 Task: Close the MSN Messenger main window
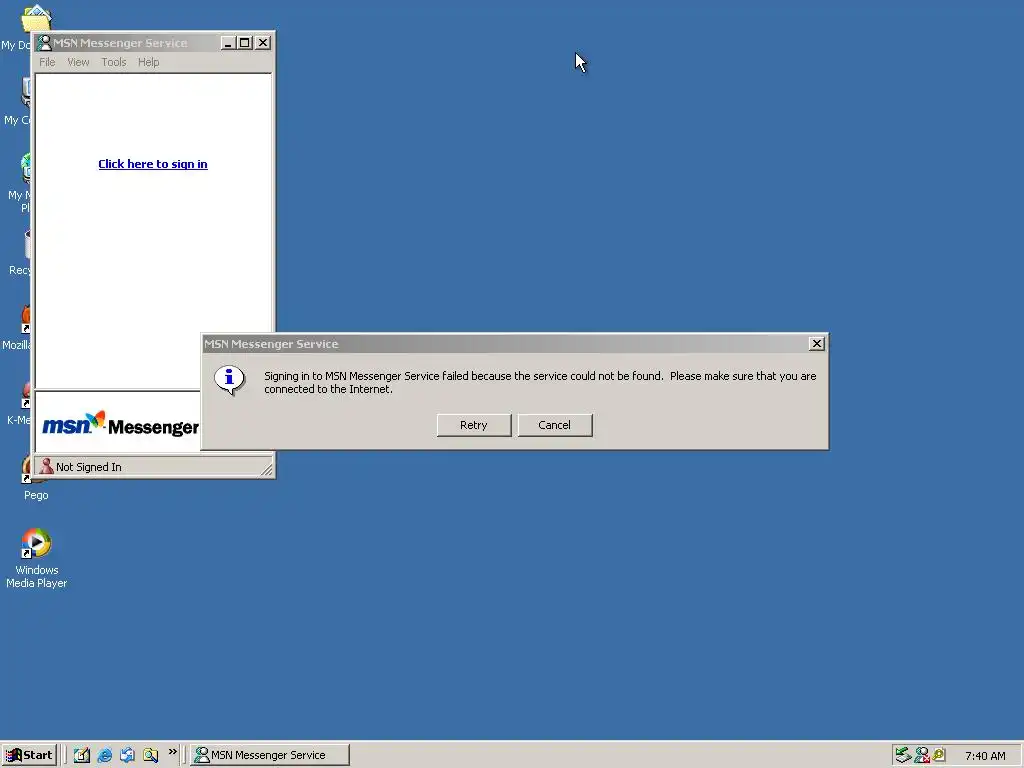click(x=263, y=43)
